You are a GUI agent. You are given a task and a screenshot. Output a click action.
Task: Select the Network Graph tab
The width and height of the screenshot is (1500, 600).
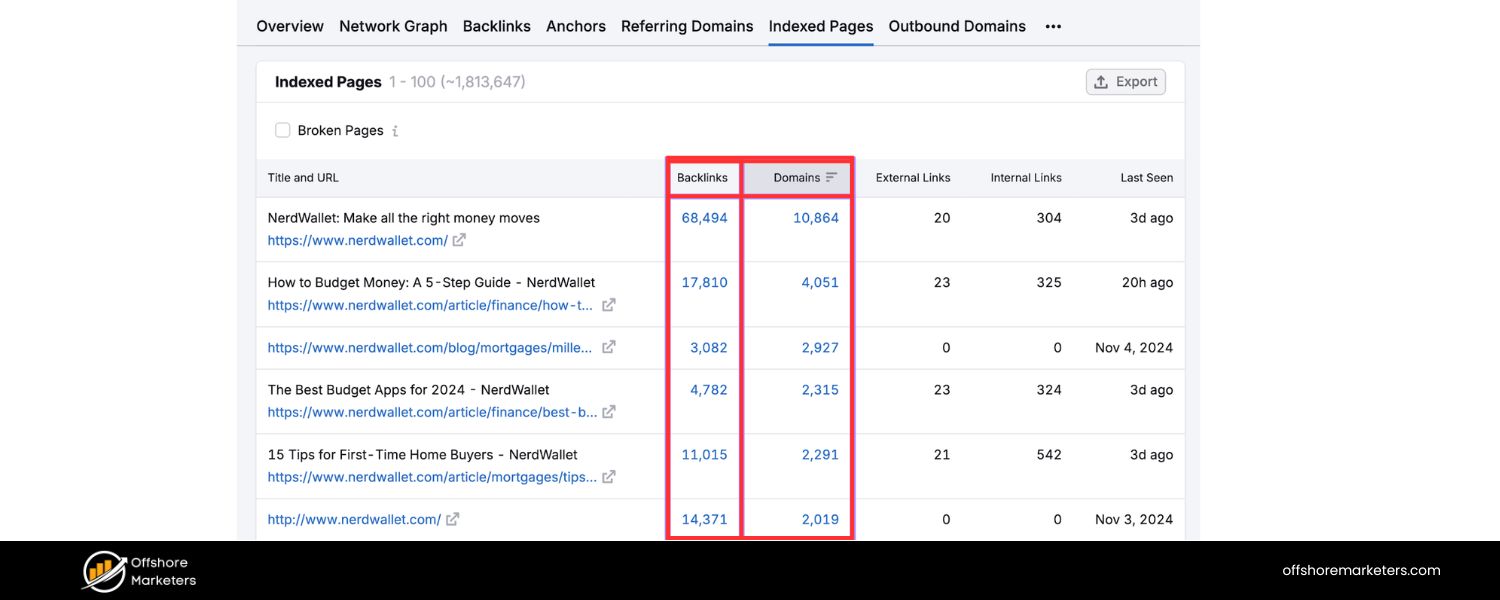coord(393,26)
